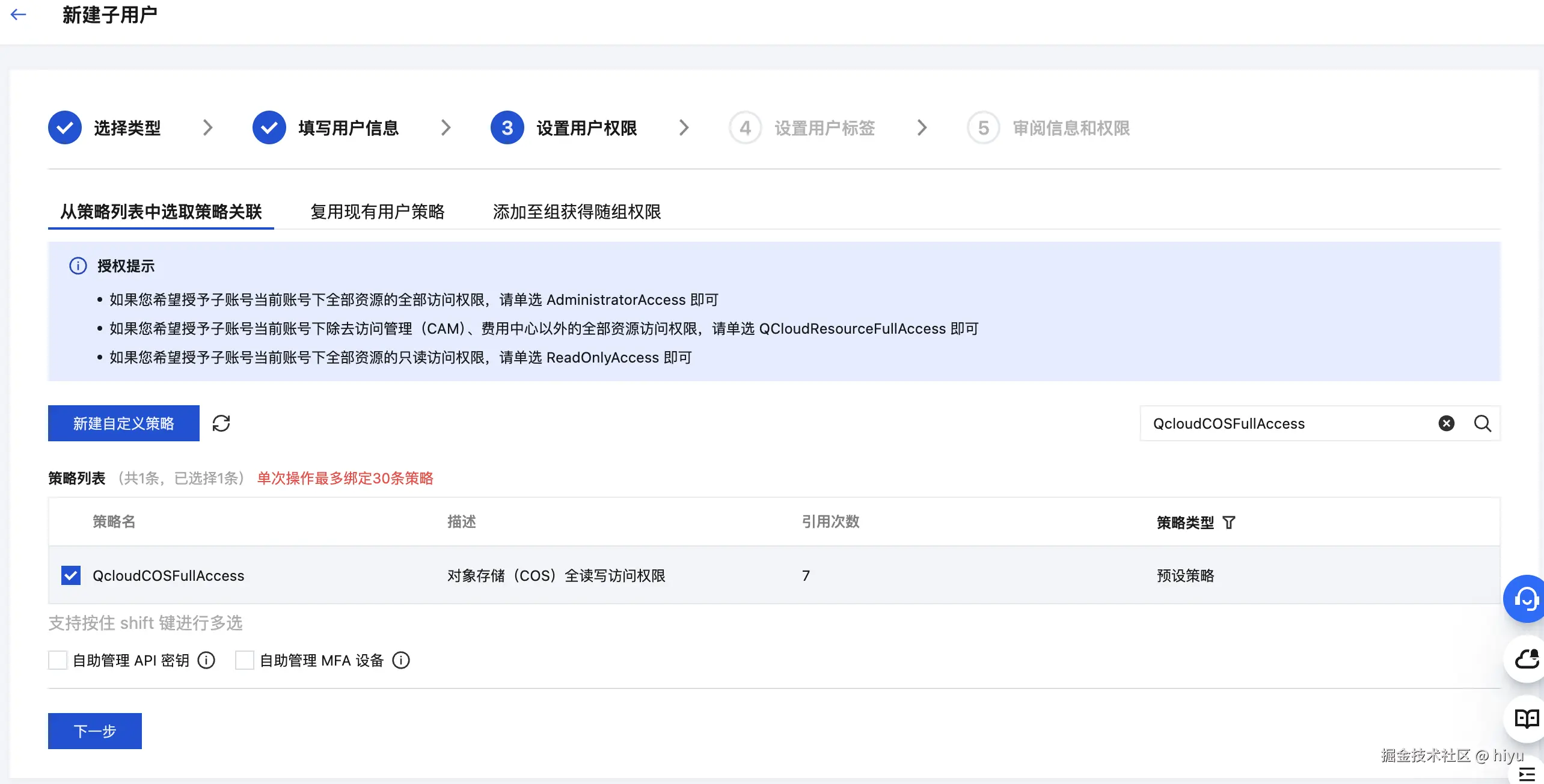Switch to 复用现有用户策略 tab
Viewport: 1544px width, 784px height.
pyautogui.click(x=377, y=212)
